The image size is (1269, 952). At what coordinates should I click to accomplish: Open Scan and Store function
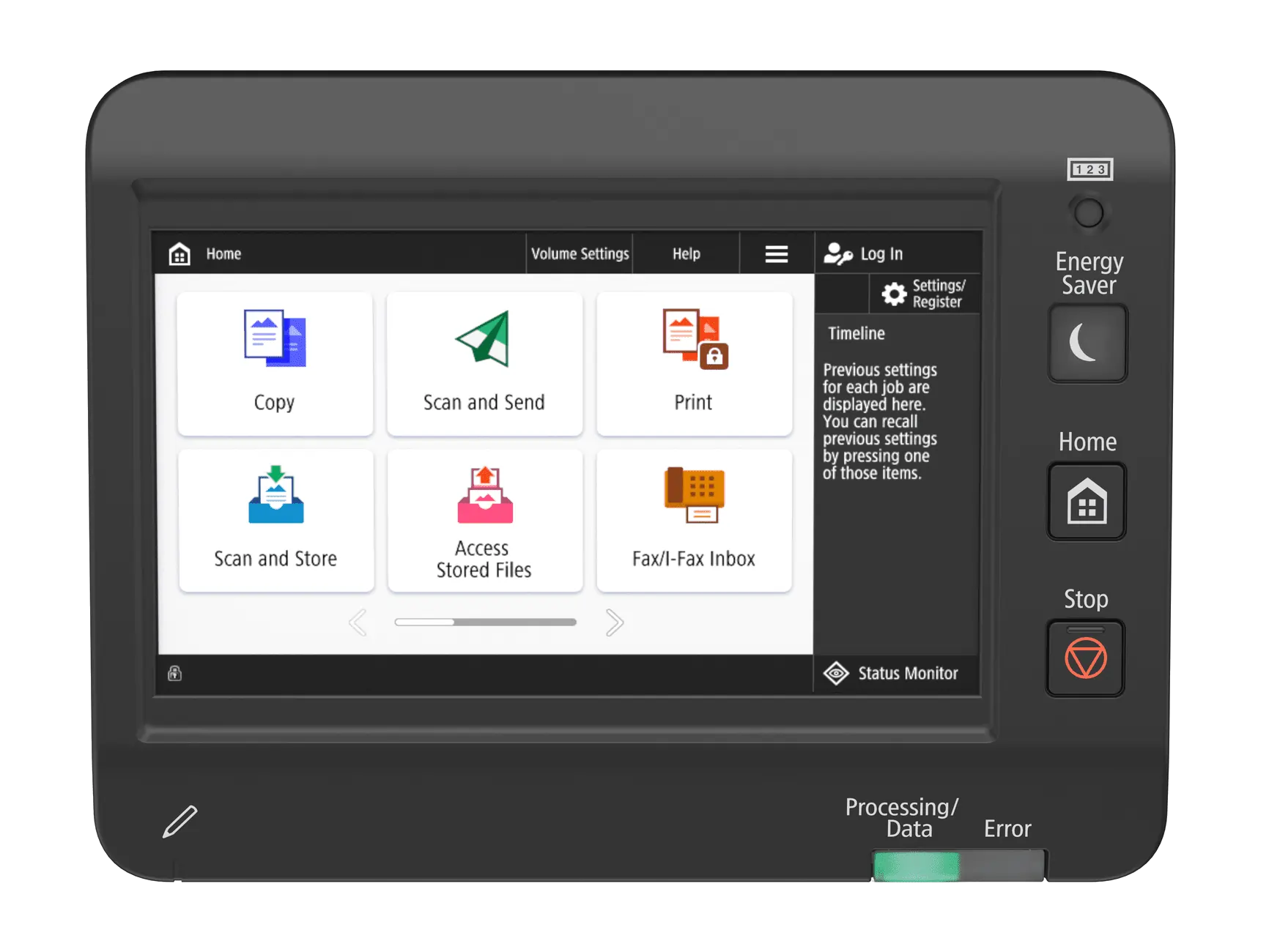click(275, 520)
